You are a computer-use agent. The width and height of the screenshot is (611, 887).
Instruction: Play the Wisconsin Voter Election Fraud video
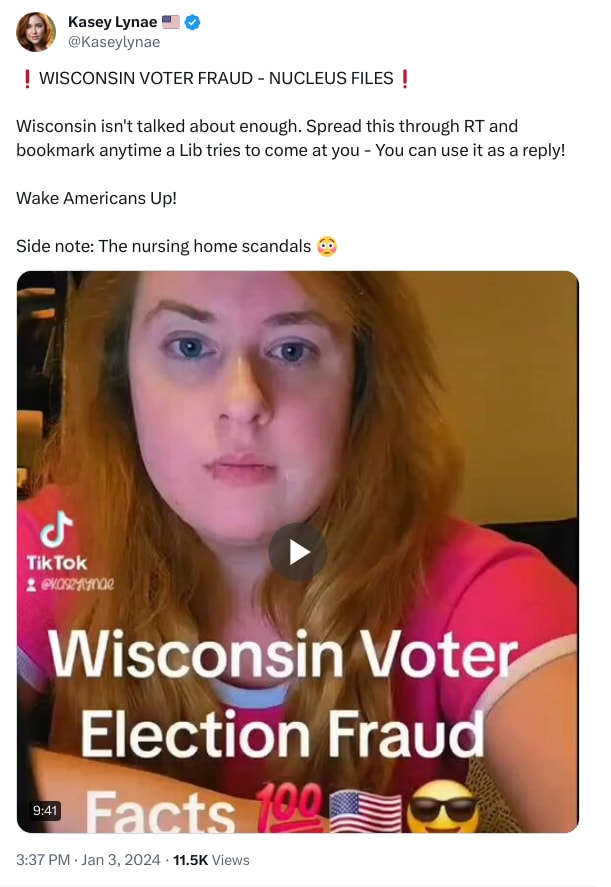point(298,552)
